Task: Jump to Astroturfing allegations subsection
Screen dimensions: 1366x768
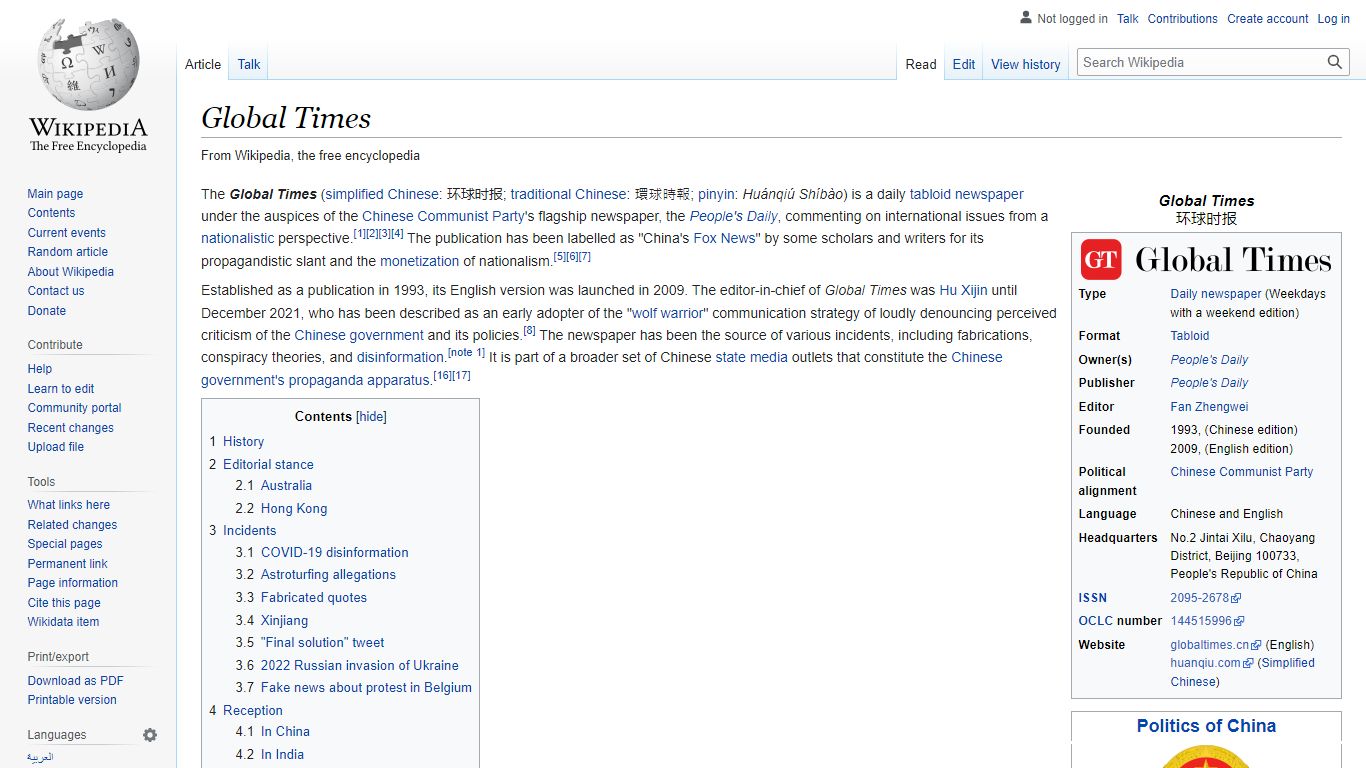Action: click(328, 574)
